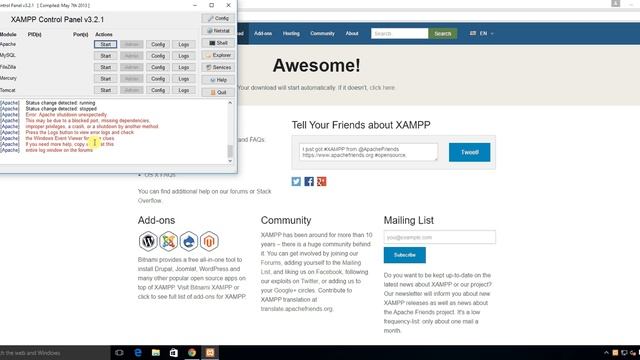Screen dimensions: 640x360
Task: Click the blue Tweet! button
Action: tap(469, 152)
